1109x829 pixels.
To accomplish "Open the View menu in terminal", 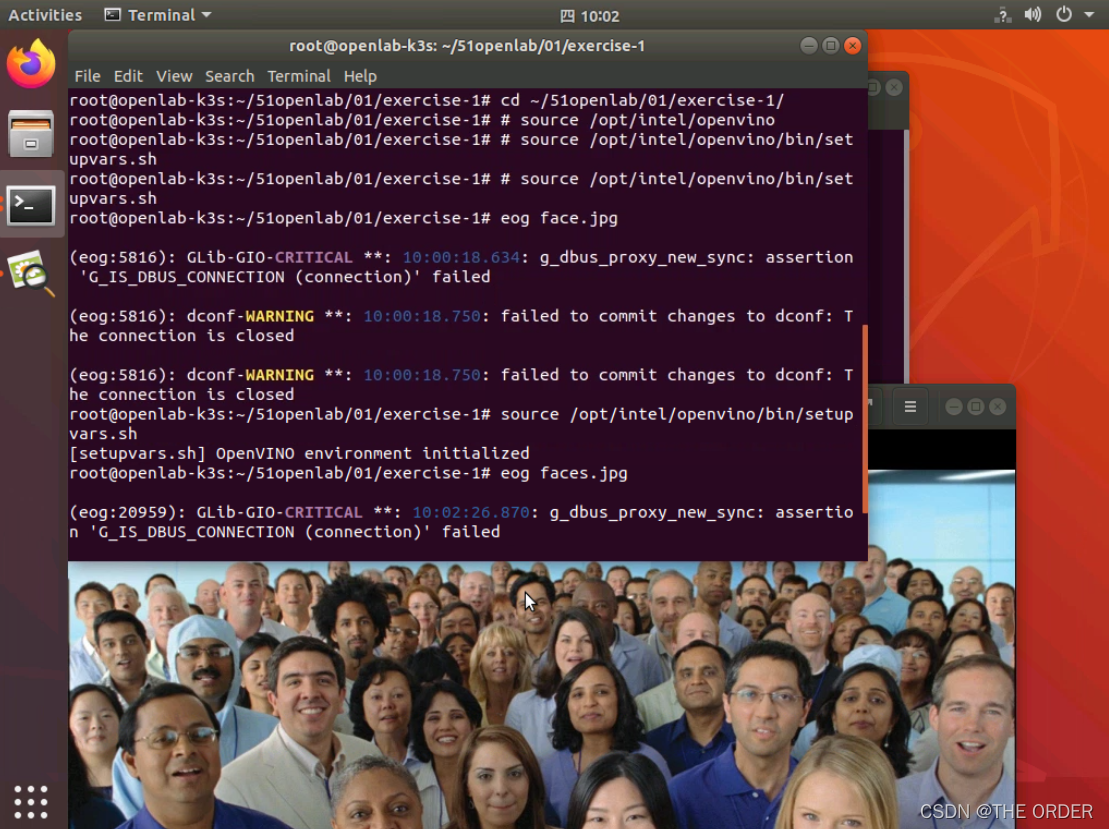I will click(174, 76).
